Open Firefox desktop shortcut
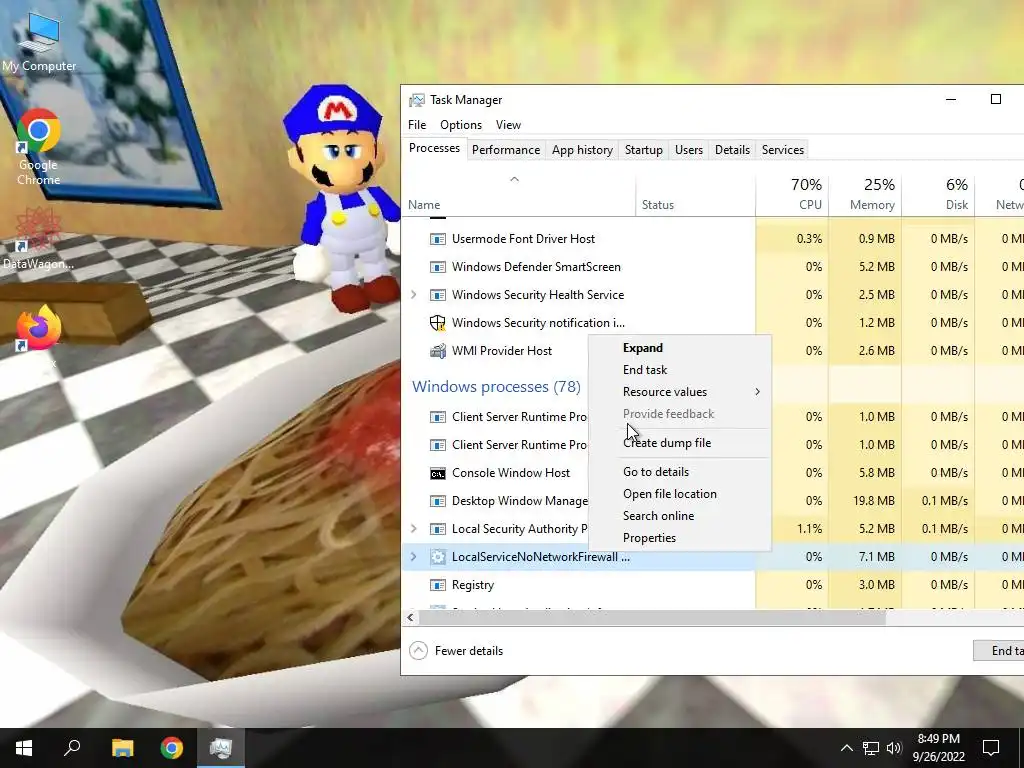This screenshot has width=1024, height=768. coord(39,330)
